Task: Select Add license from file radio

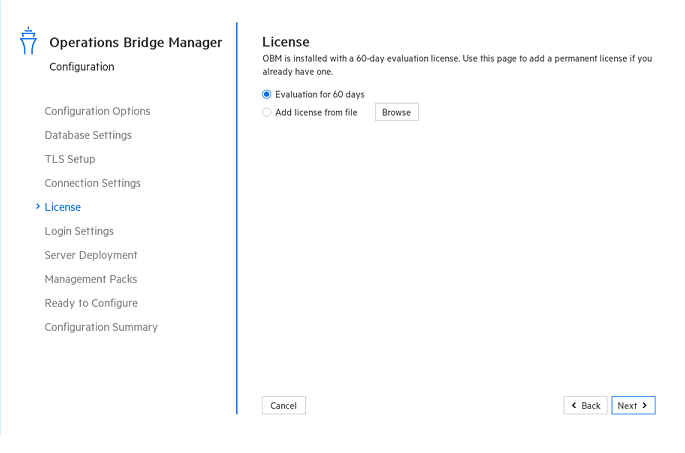Action: point(266,112)
